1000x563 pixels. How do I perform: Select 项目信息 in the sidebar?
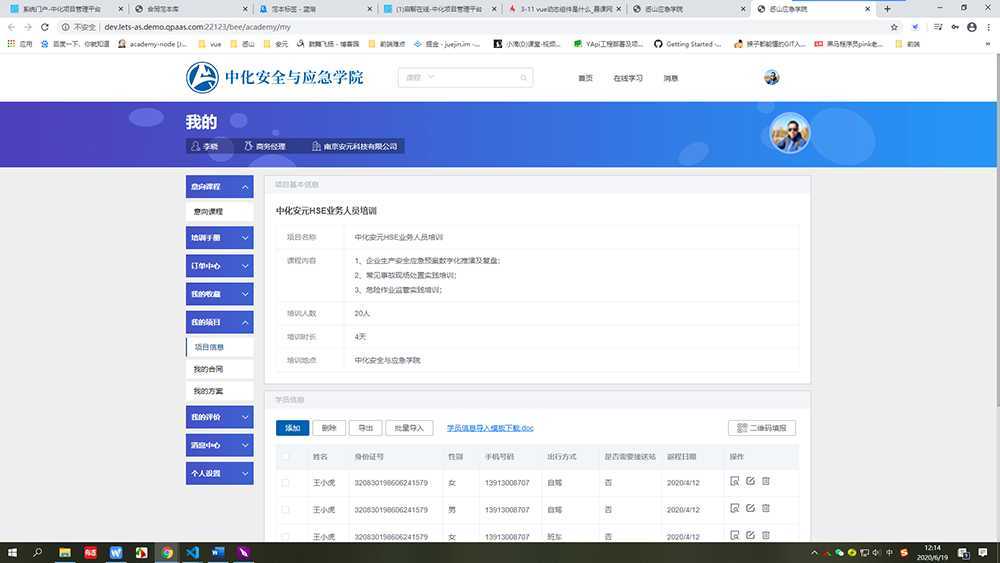pos(219,347)
